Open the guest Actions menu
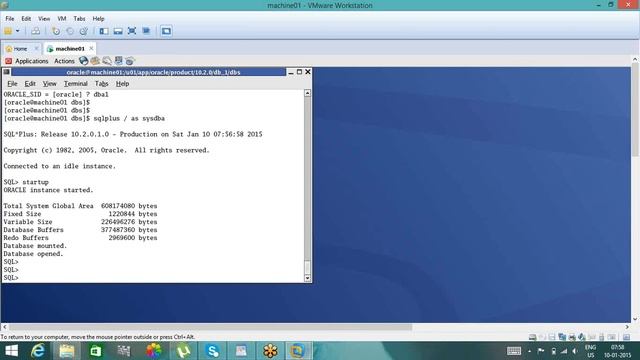Image resolution: width=640 pixels, height=360 pixels. (64, 61)
